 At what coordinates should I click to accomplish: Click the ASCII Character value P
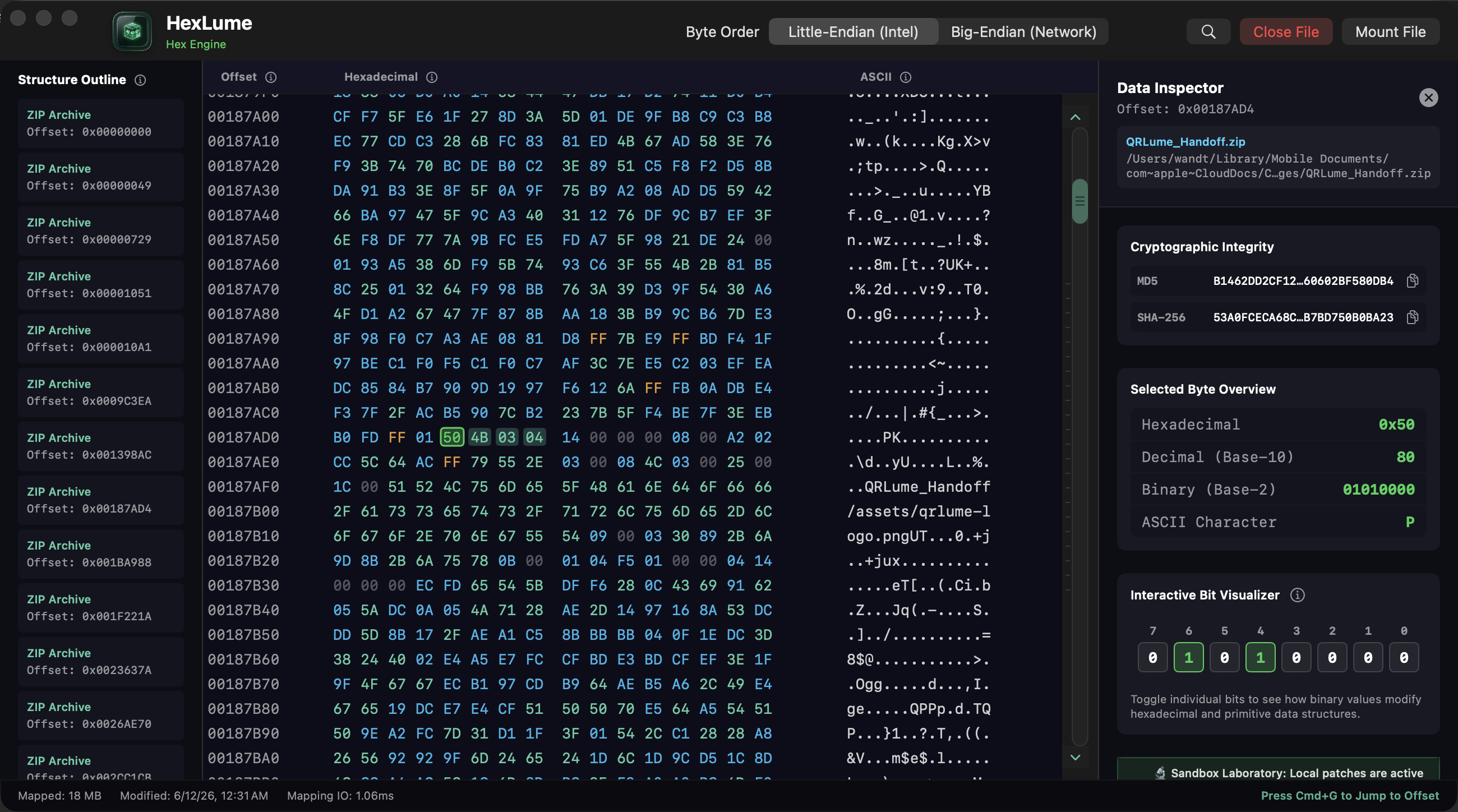[x=1410, y=522]
